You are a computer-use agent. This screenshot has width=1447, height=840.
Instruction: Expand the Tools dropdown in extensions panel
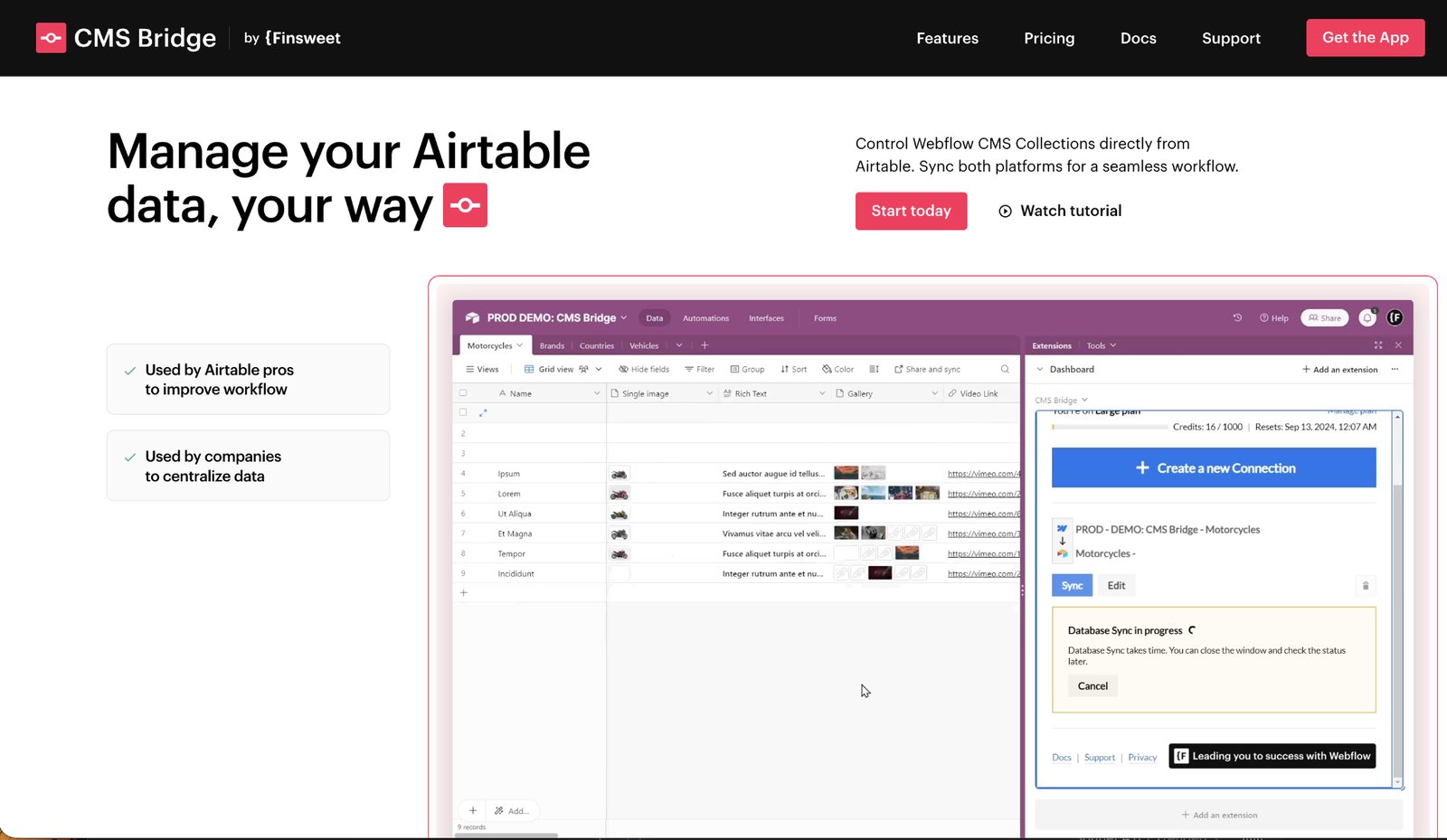click(1102, 345)
